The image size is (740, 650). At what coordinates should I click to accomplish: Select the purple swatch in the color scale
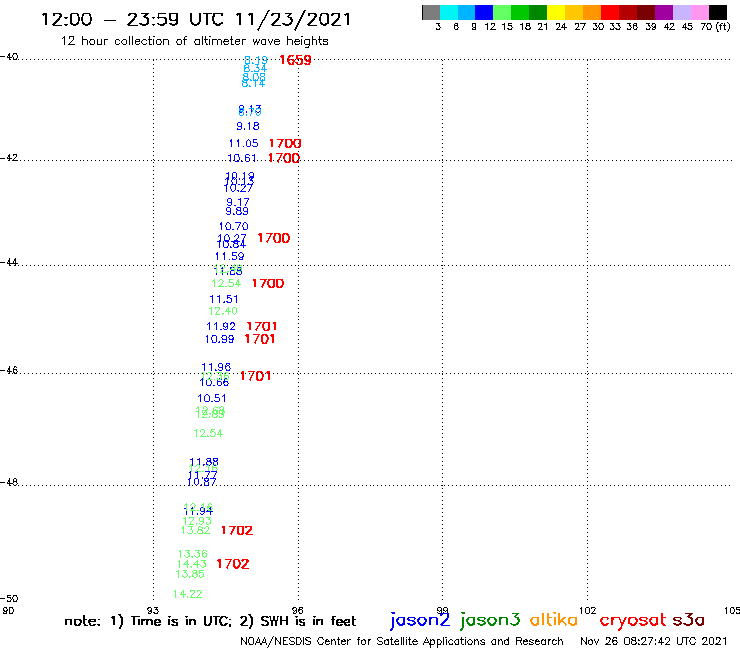[x=664, y=12]
